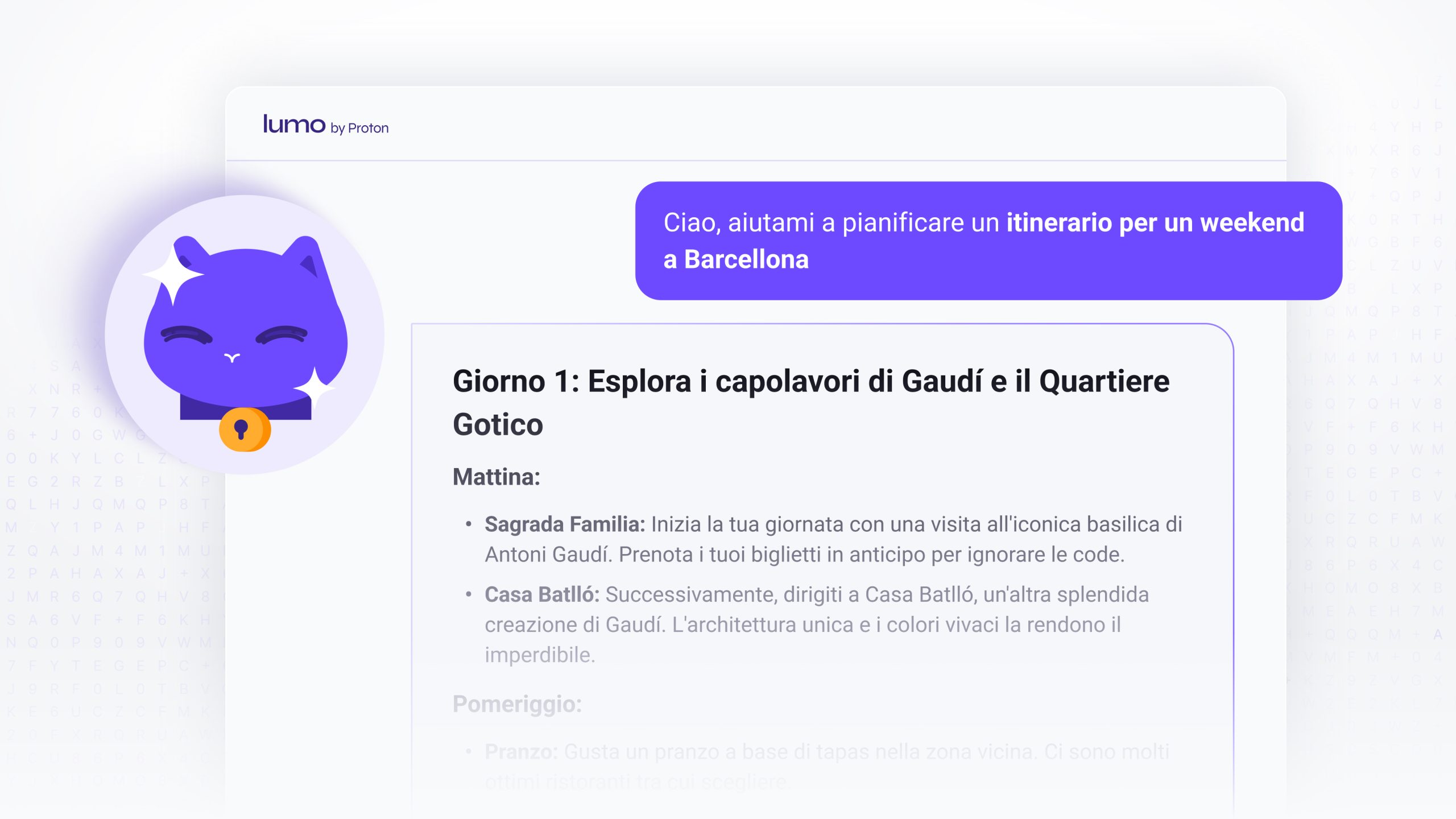
Task: Click the bold "Sagrada Familia:" label
Action: click(x=564, y=524)
